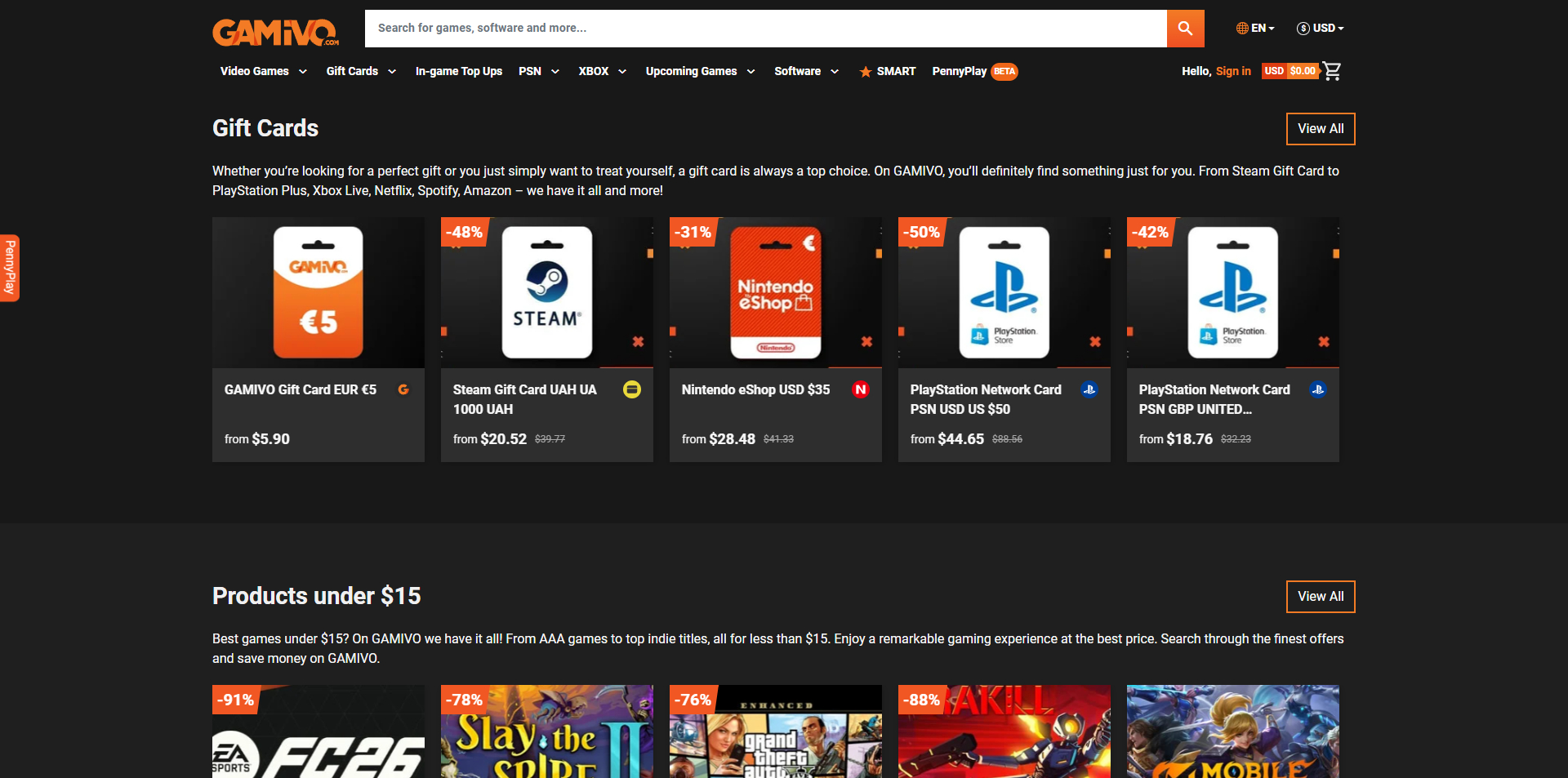Screen dimensions: 1568x778
Task: Click the Gift Cards section heading
Action: (265, 128)
